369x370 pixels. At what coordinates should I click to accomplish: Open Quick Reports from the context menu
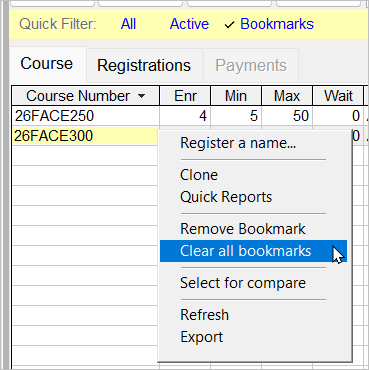pos(253,197)
